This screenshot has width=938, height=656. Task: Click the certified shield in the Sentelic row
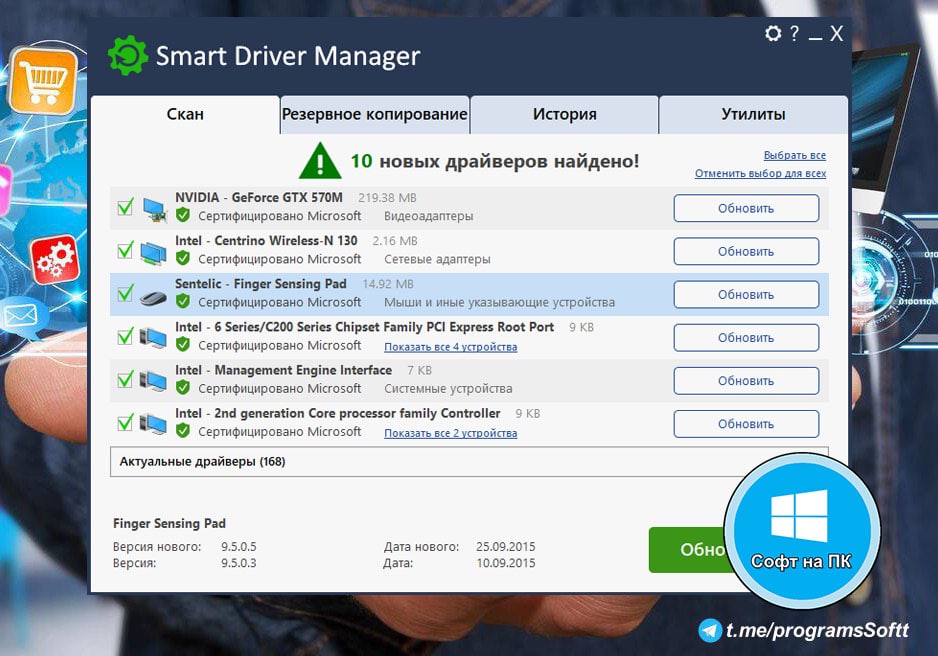tap(183, 301)
